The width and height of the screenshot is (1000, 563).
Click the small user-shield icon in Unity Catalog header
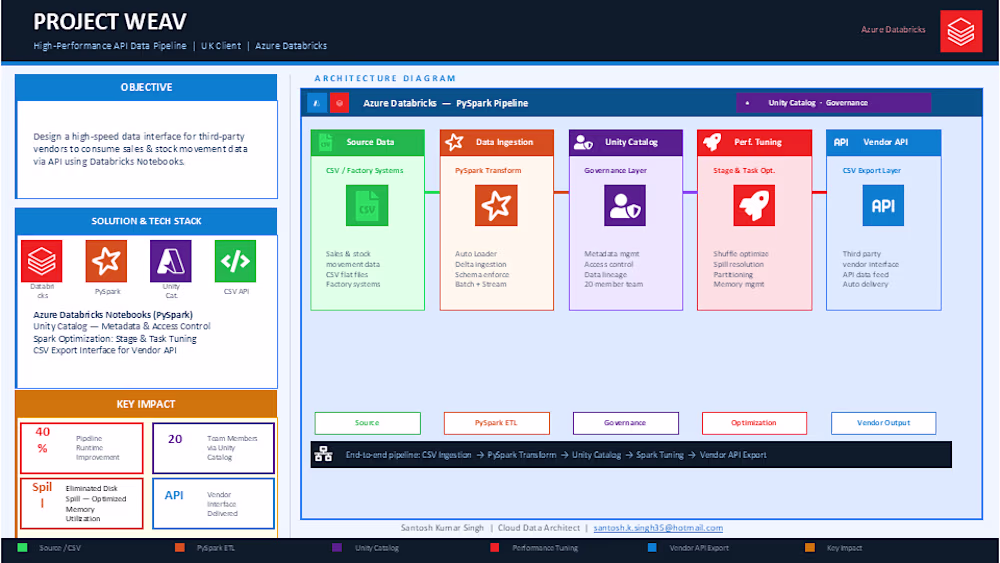[583, 142]
